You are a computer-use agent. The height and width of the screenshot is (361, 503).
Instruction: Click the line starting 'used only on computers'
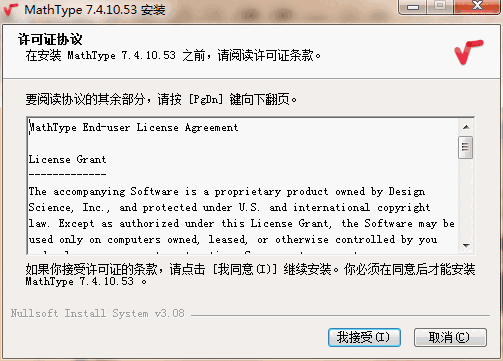pyautogui.click(x=233, y=240)
